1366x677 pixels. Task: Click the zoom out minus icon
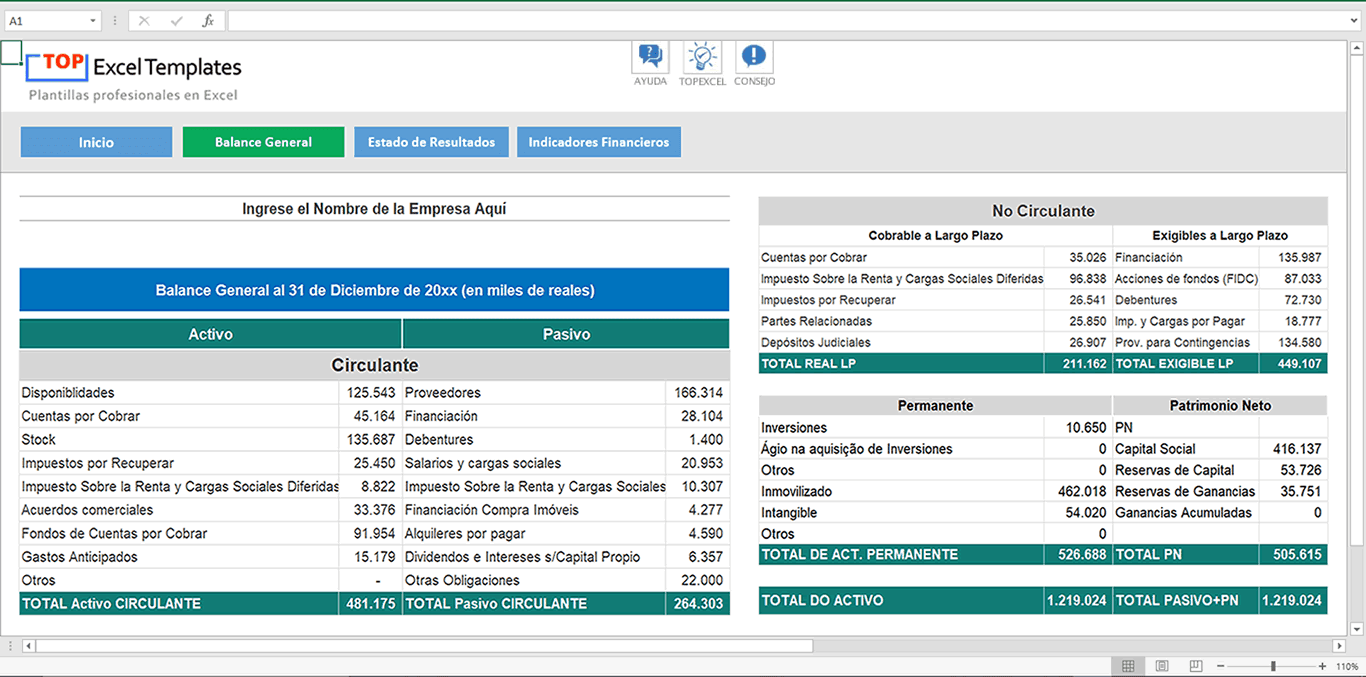tap(1221, 666)
